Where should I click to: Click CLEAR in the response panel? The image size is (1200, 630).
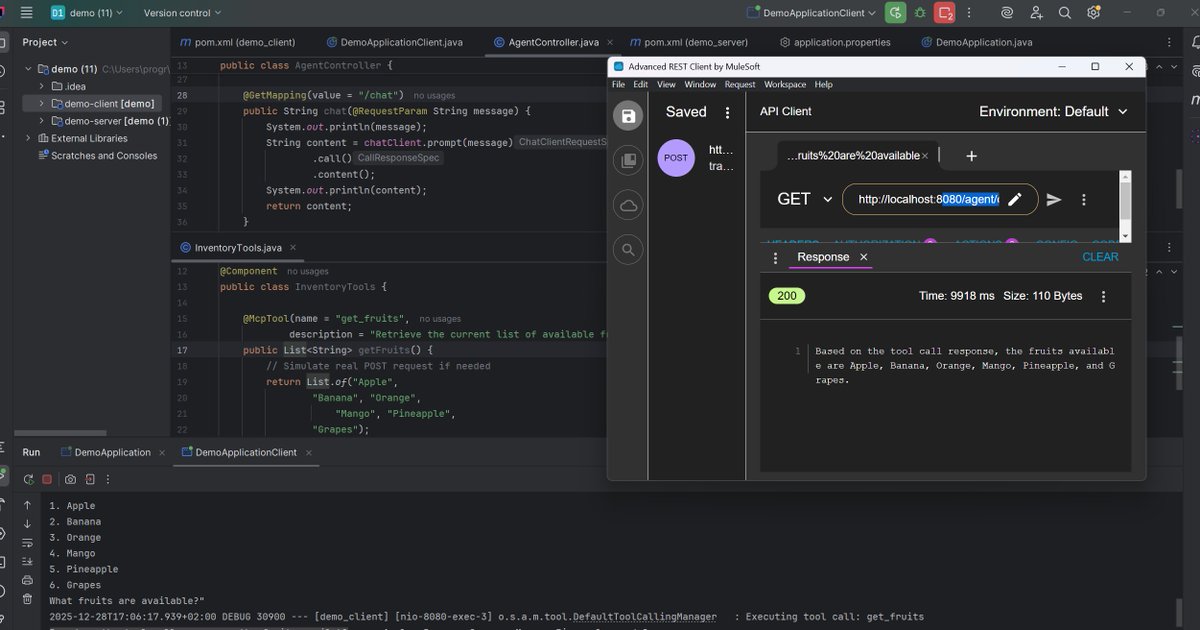(1100, 257)
